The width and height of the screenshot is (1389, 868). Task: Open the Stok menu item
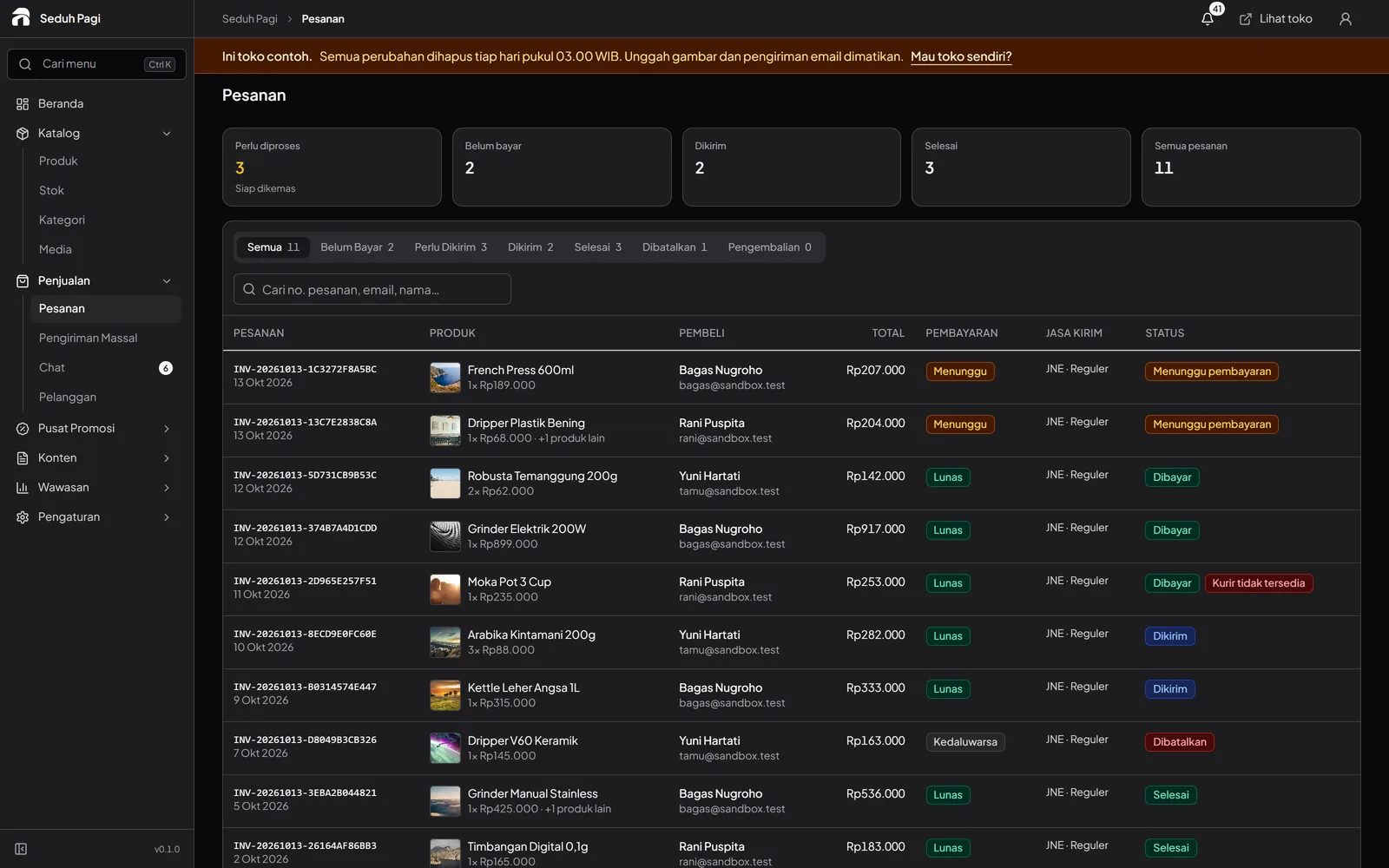(x=105, y=191)
